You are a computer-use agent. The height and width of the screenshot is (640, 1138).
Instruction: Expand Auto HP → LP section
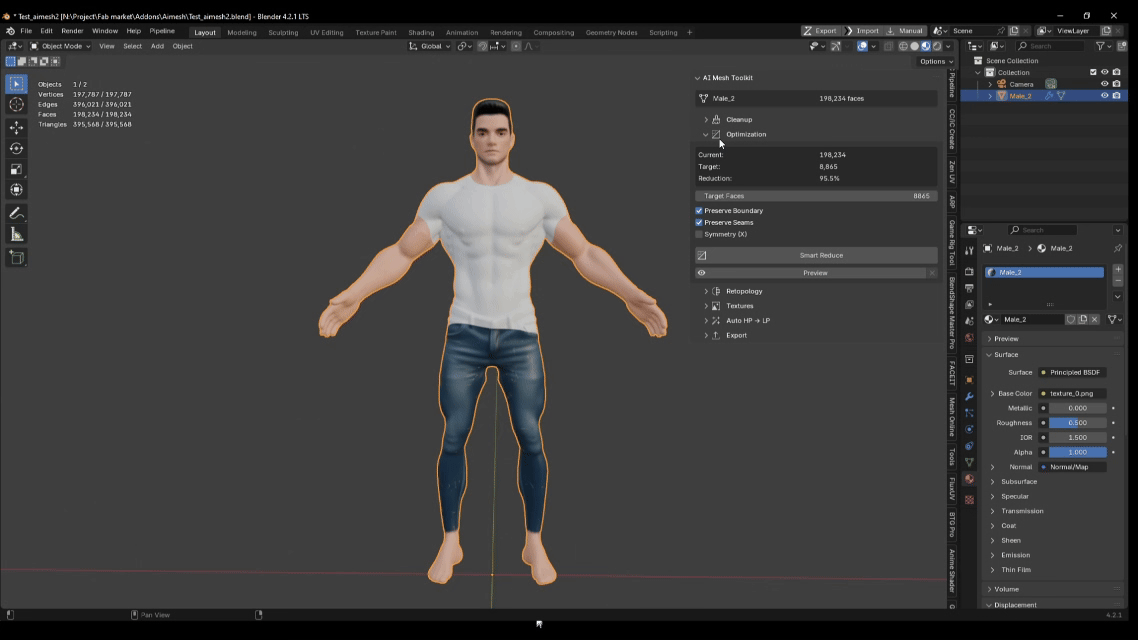point(705,321)
